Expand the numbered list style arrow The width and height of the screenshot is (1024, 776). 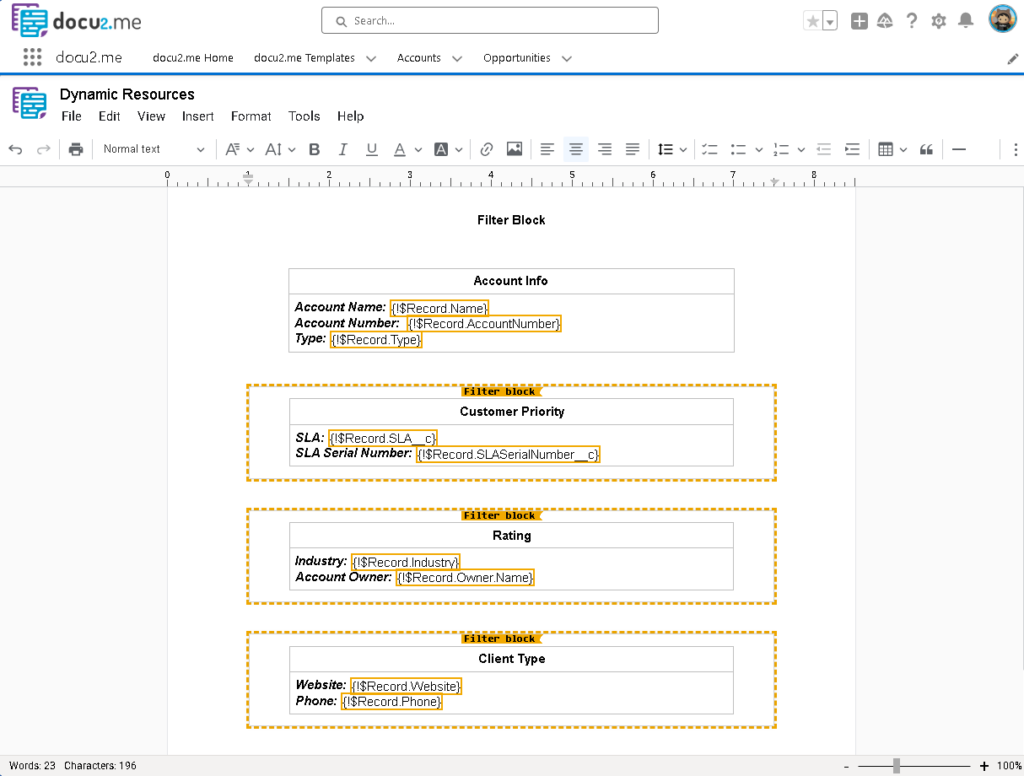coord(801,150)
